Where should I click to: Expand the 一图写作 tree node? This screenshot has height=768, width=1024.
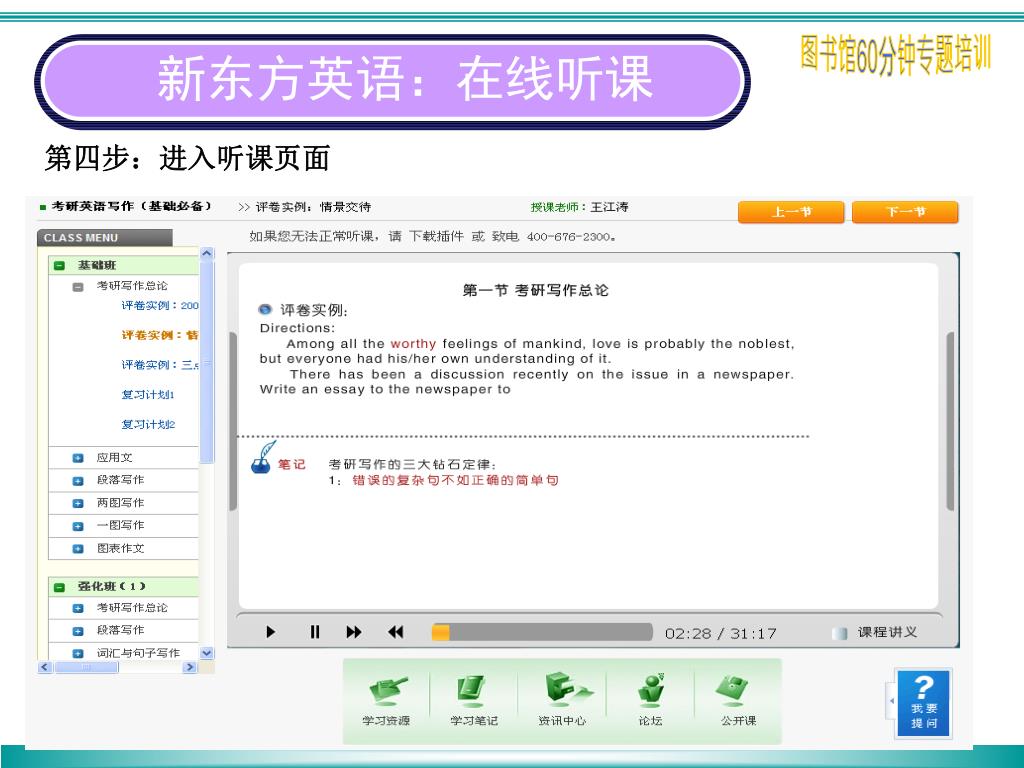[x=78, y=526]
